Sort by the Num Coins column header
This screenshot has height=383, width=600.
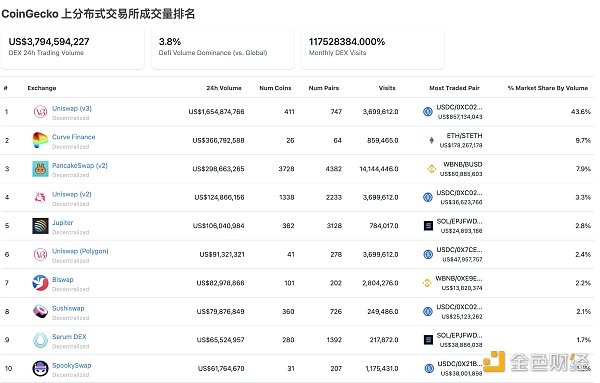coord(275,88)
